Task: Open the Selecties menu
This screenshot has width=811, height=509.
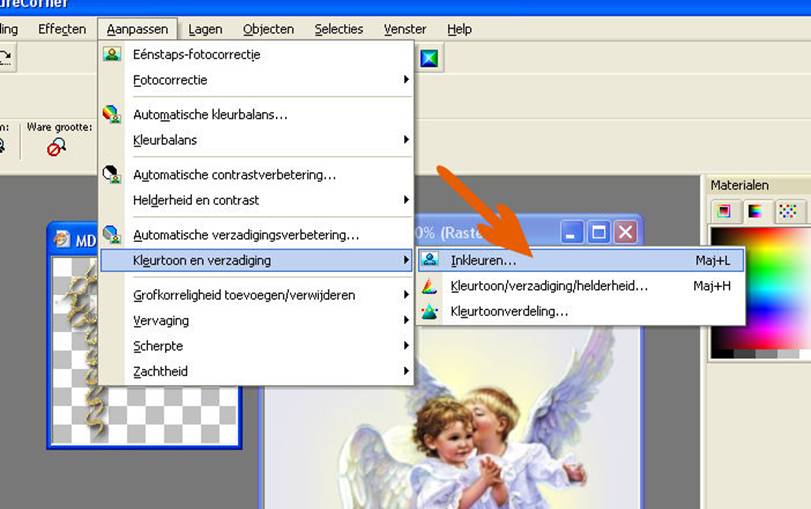Action: [339, 29]
